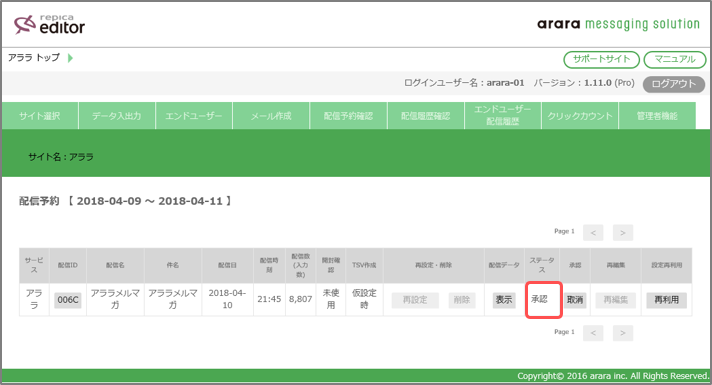This screenshot has height=385, width=712.
Task: Click the TSV作成 column header
Action: [x=364, y=265]
